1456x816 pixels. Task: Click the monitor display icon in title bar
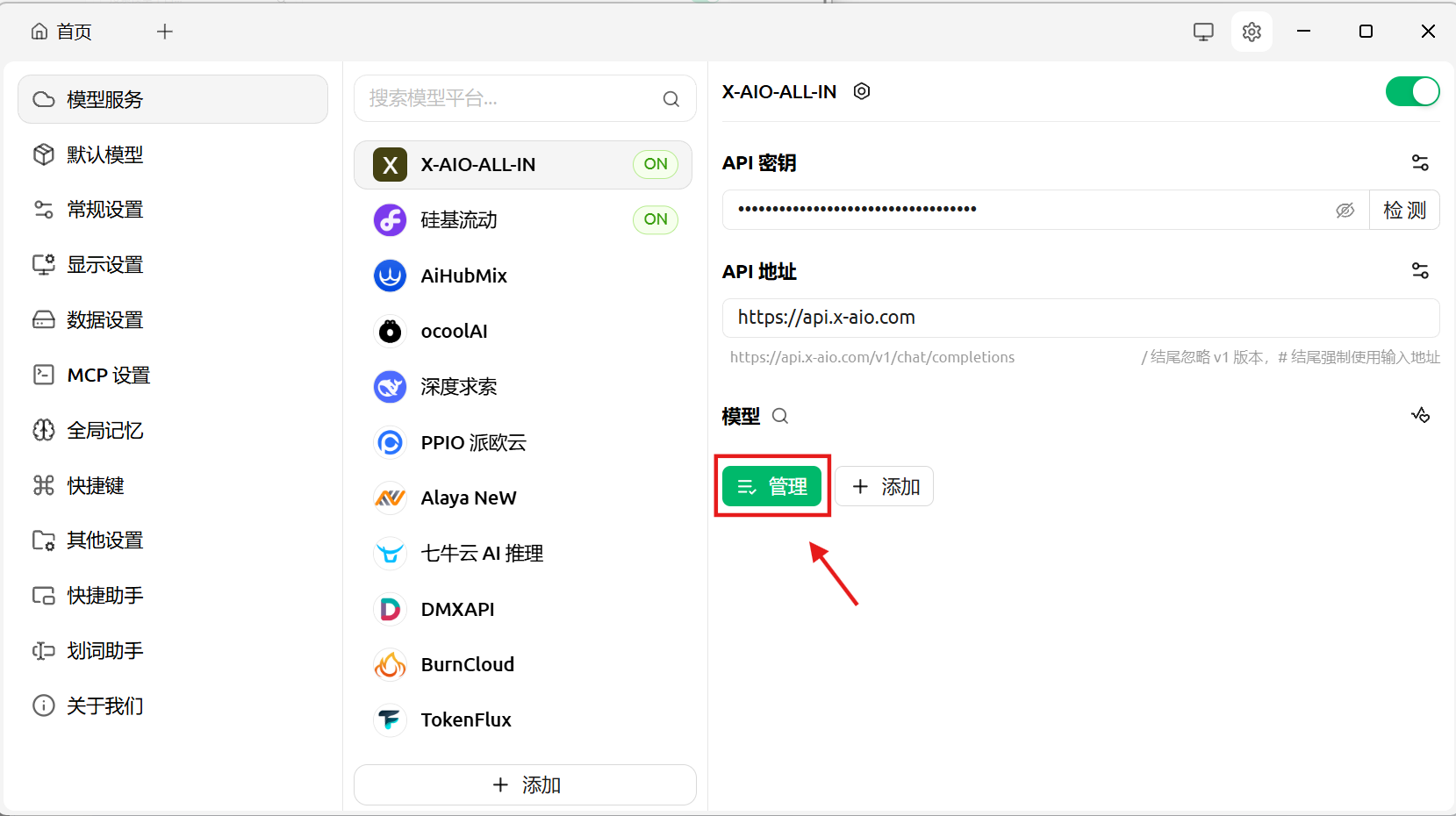(x=1203, y=32)
